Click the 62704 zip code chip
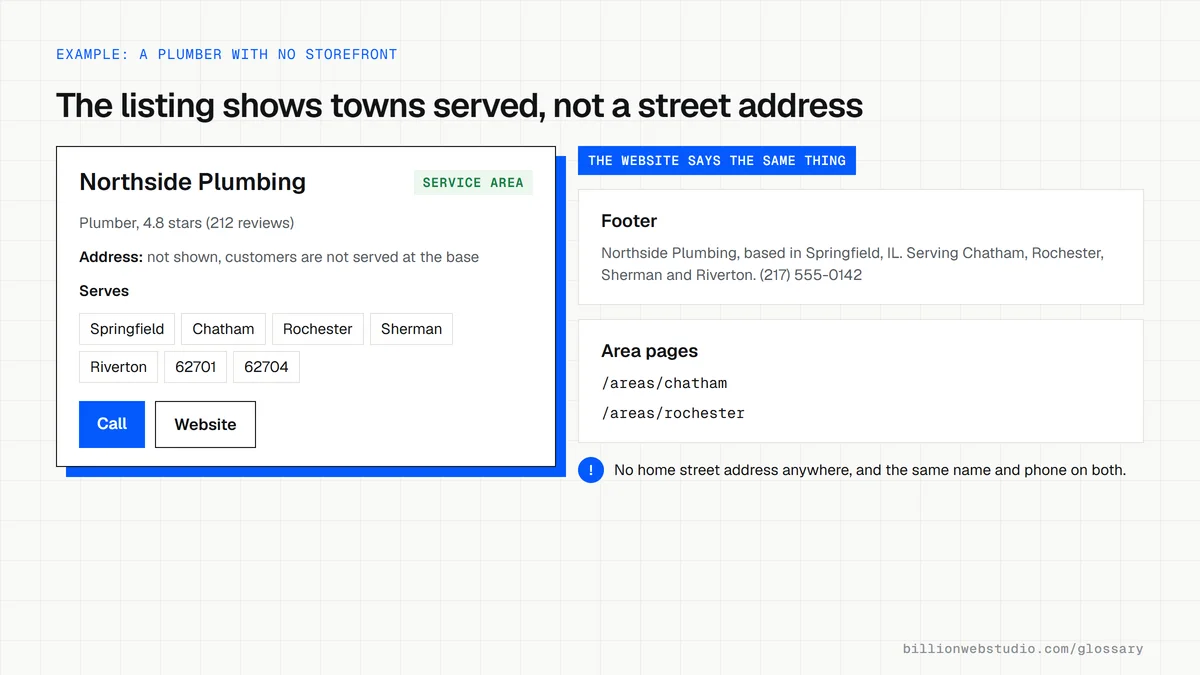The height and width of the screenshot is (675, 1200). [266, 367]
